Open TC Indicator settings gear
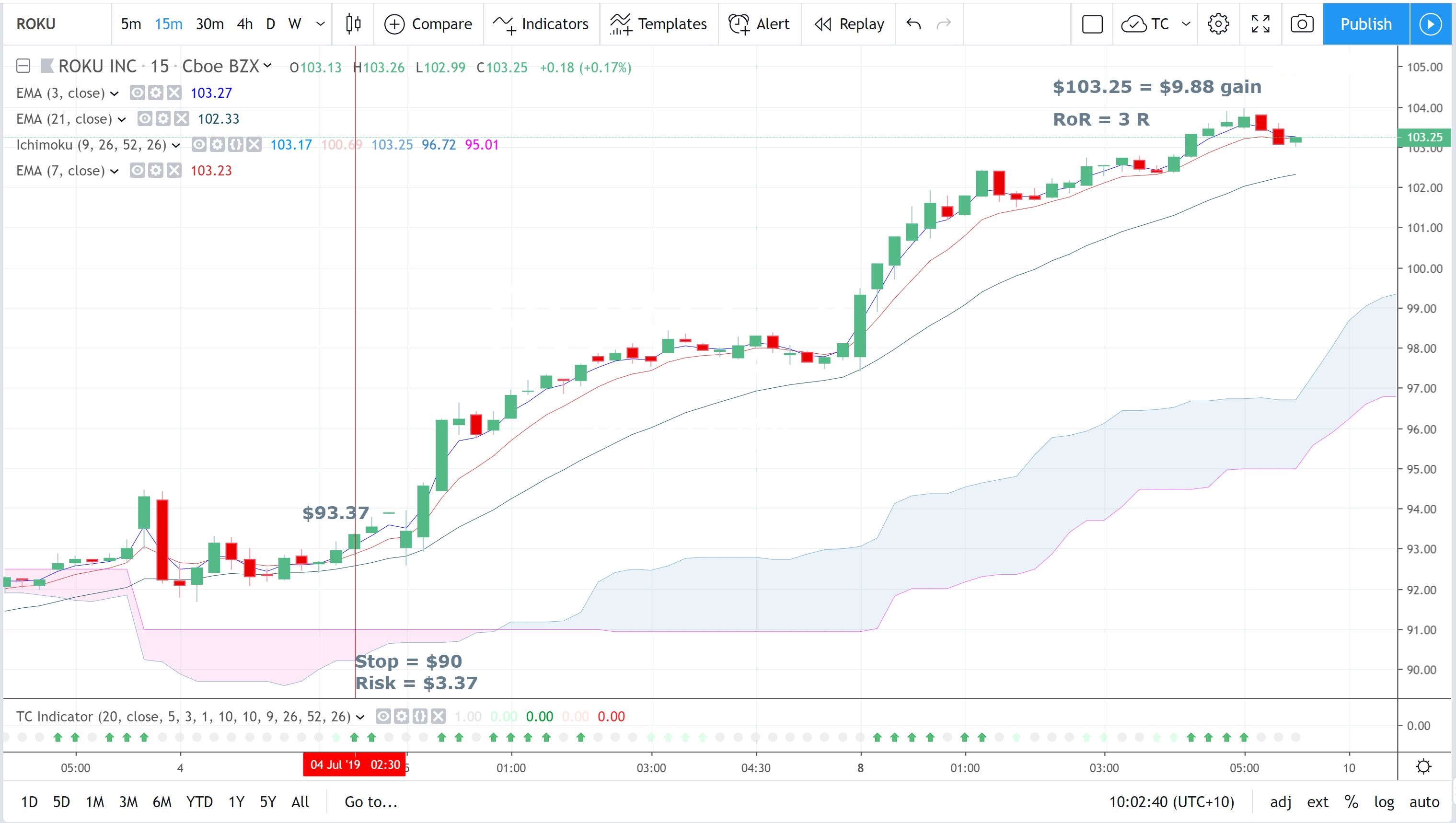Screen dimensions: 1456x823 point(401,717)
